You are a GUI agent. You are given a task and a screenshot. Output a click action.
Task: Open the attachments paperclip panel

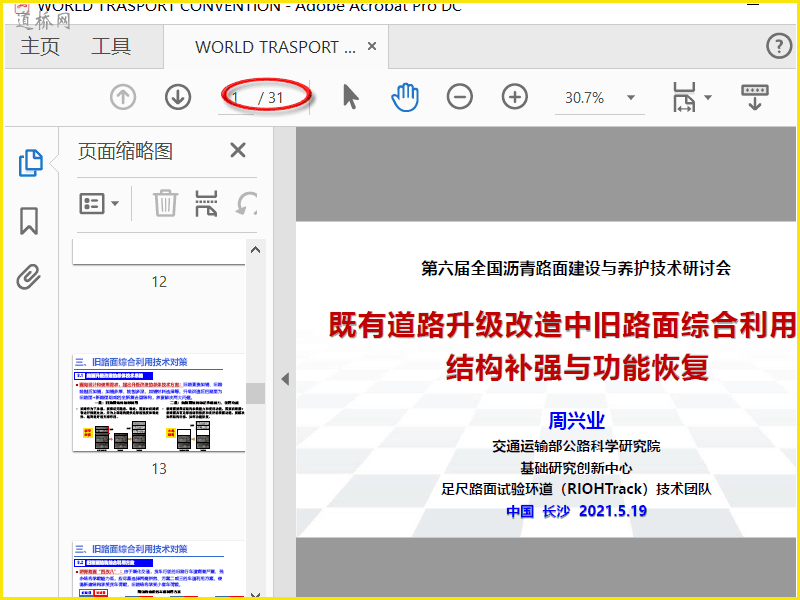point(29,277)
